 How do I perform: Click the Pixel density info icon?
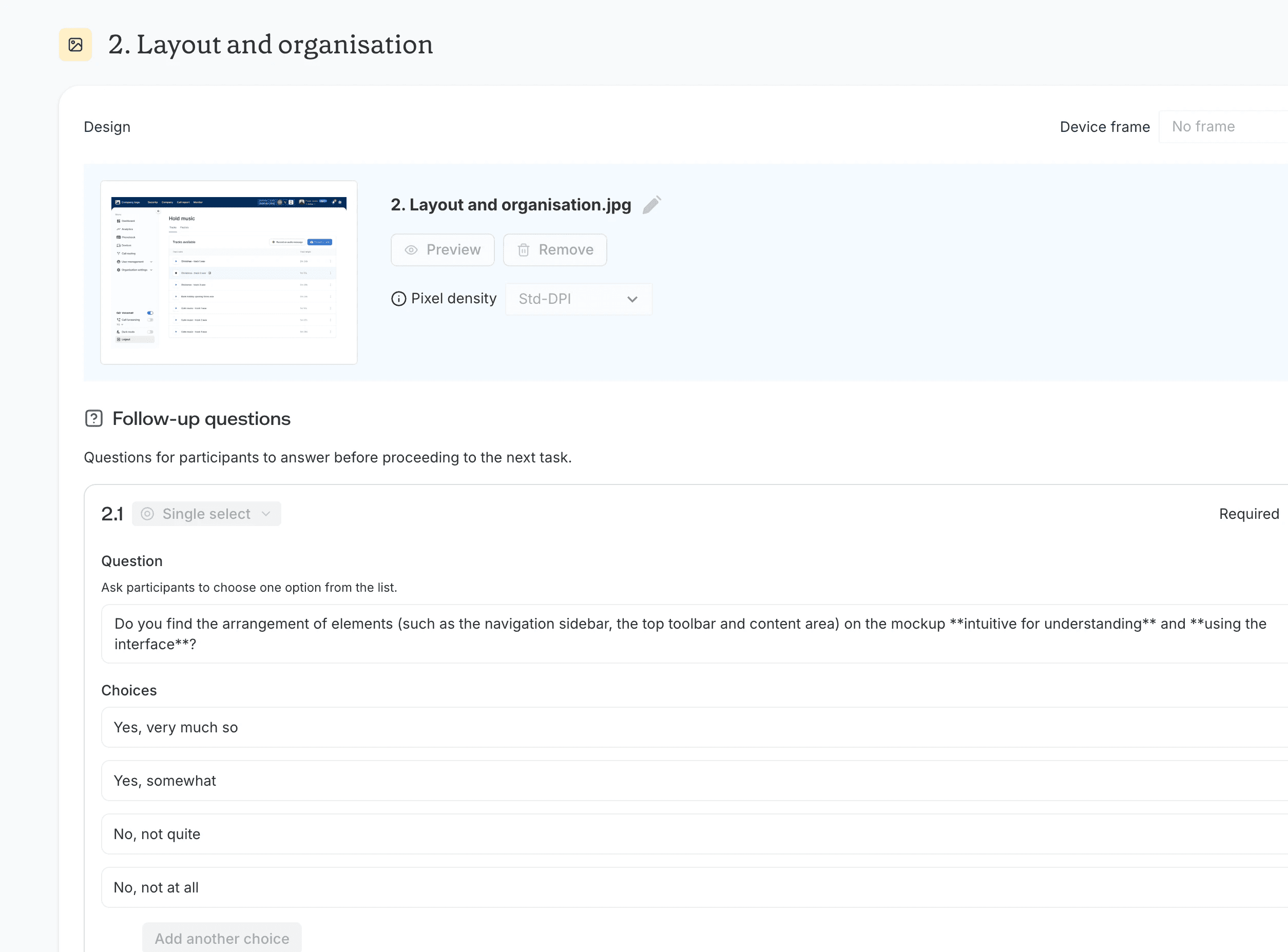tap(398, 299)
